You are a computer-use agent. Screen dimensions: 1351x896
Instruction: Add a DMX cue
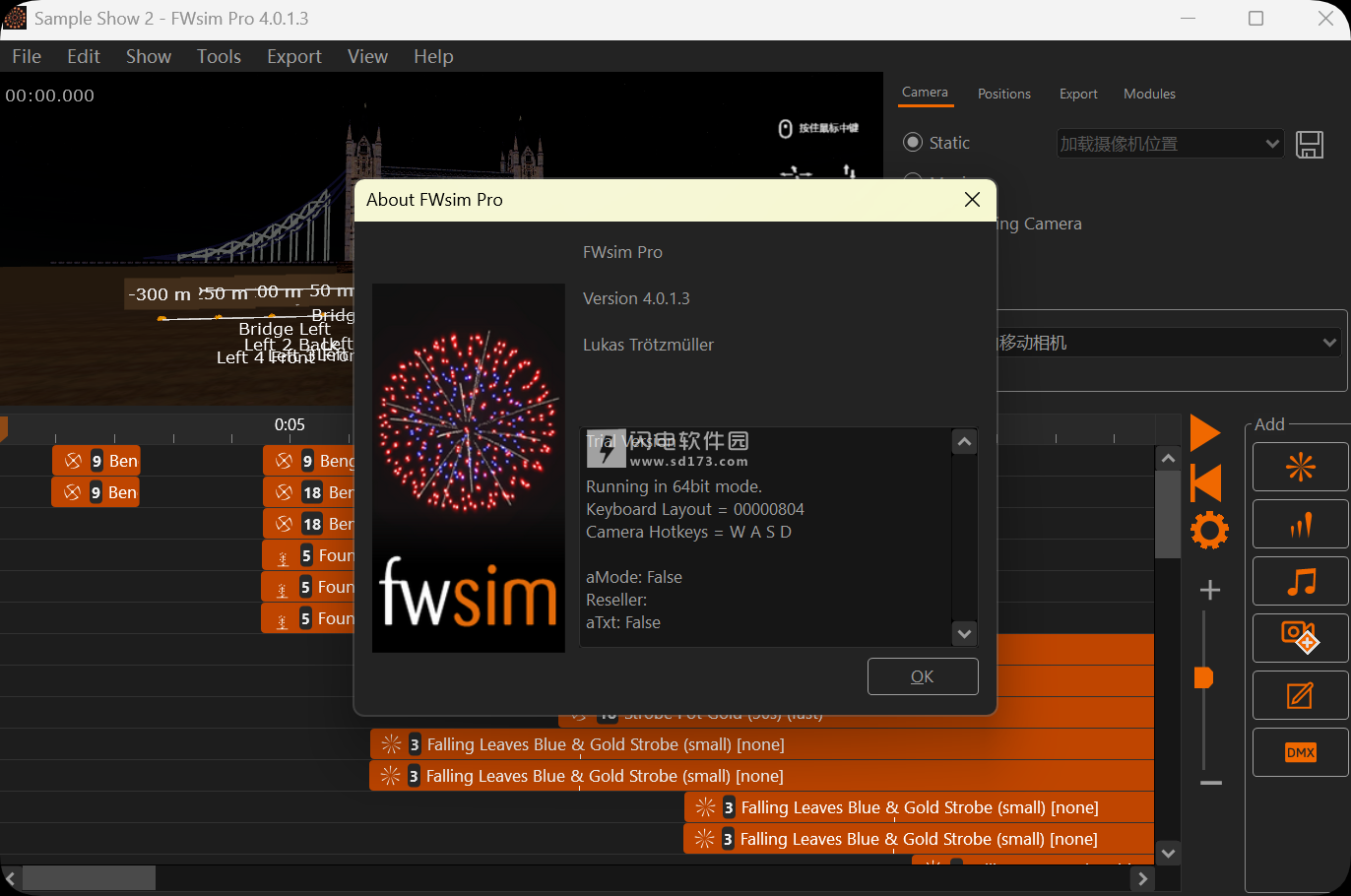(x=1300, y=753)
